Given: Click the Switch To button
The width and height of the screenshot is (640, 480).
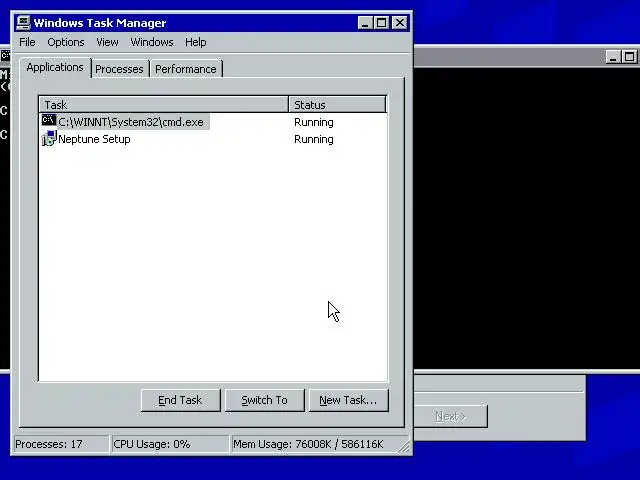Looking at the screenshot, I should [264, 400].
